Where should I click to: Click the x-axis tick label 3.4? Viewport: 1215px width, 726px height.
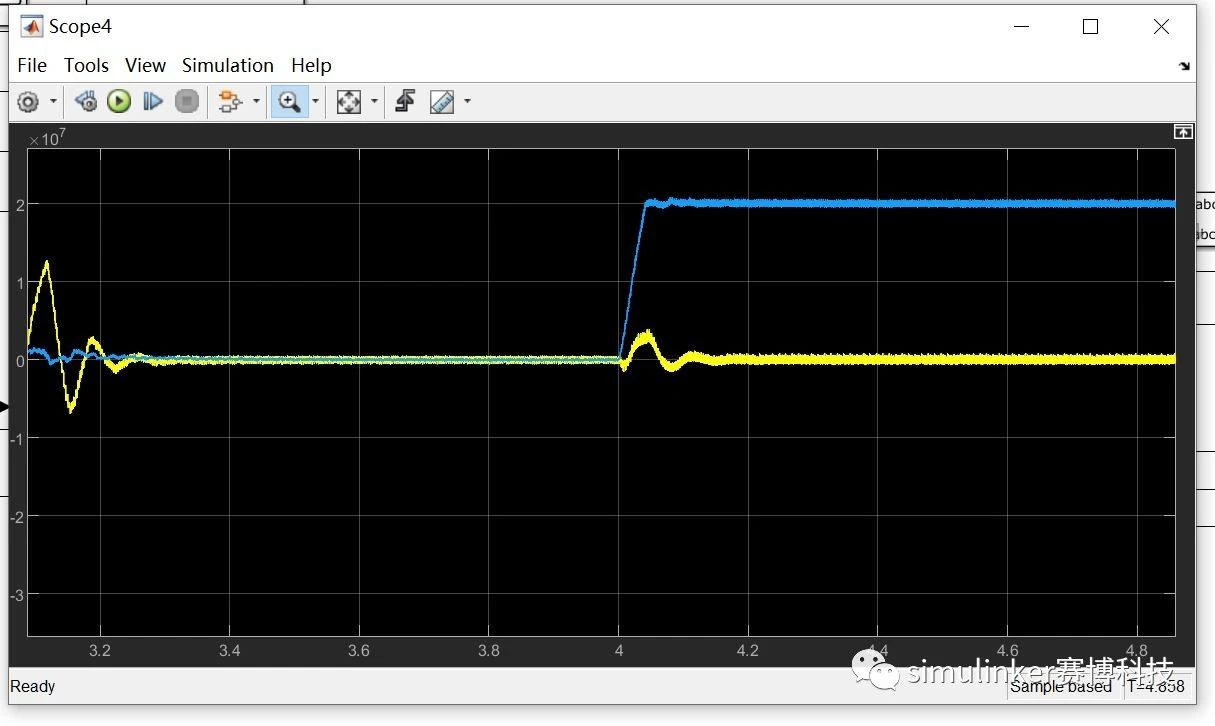click(x=229, y=650)
